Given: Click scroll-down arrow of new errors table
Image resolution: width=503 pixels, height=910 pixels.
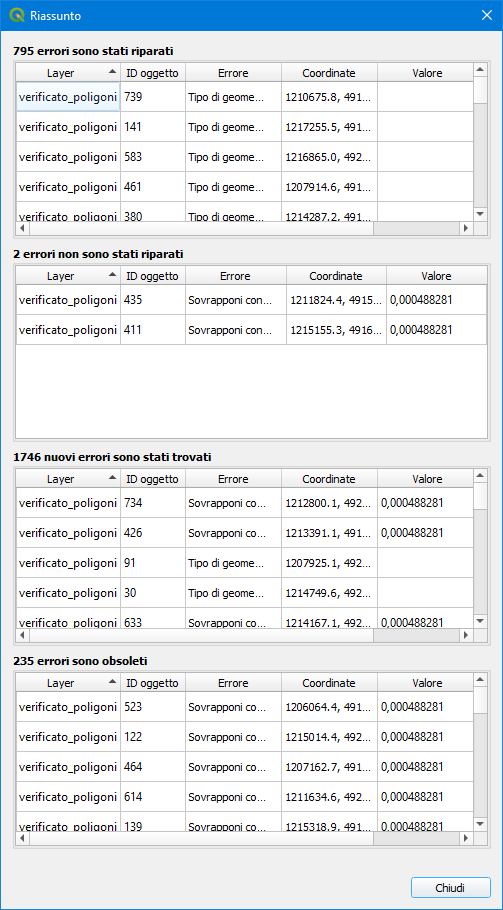Looking at the screenshot, I should coord(480,621).
